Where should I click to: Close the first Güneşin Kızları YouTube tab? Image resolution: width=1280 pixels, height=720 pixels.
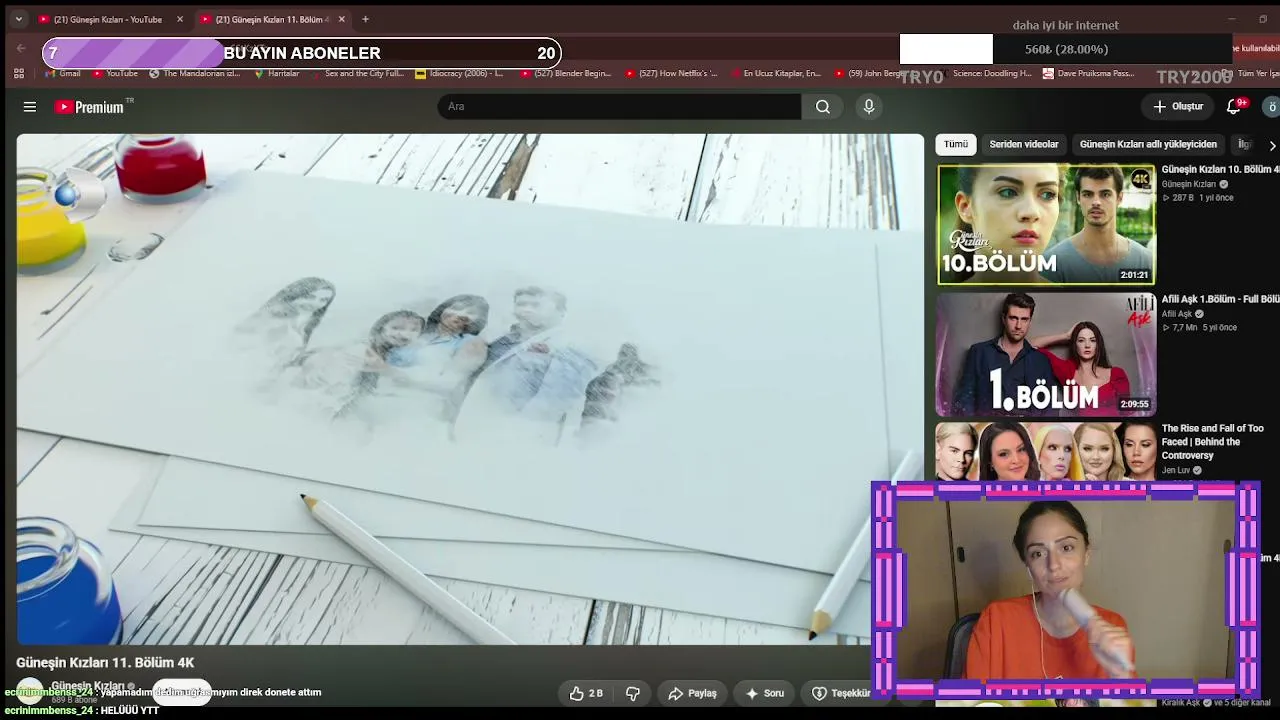[x=180, y=19]
